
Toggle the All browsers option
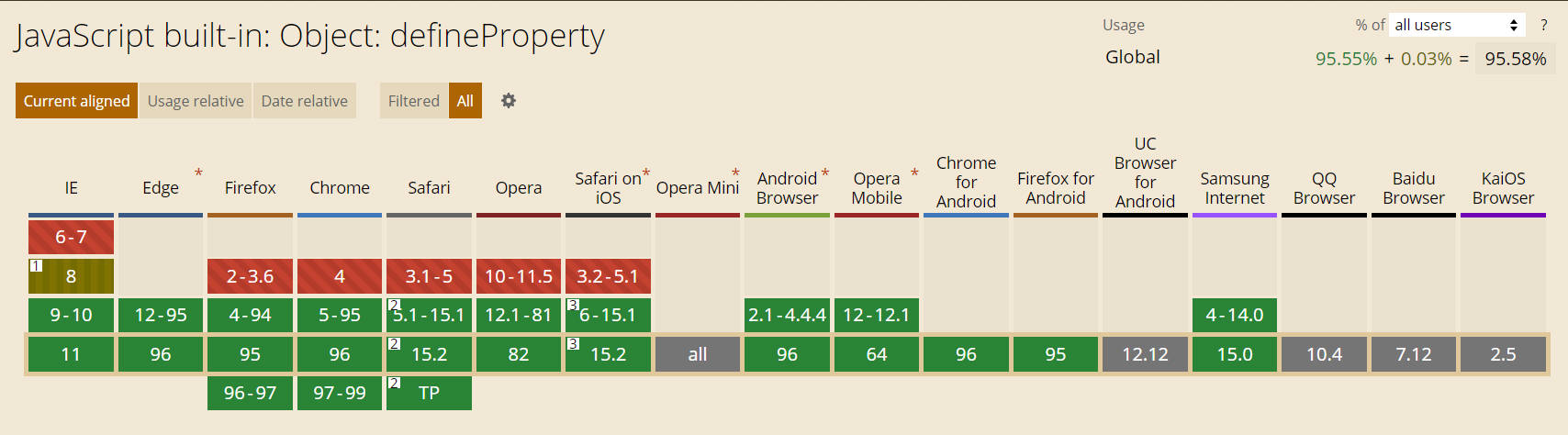point(465,101)
